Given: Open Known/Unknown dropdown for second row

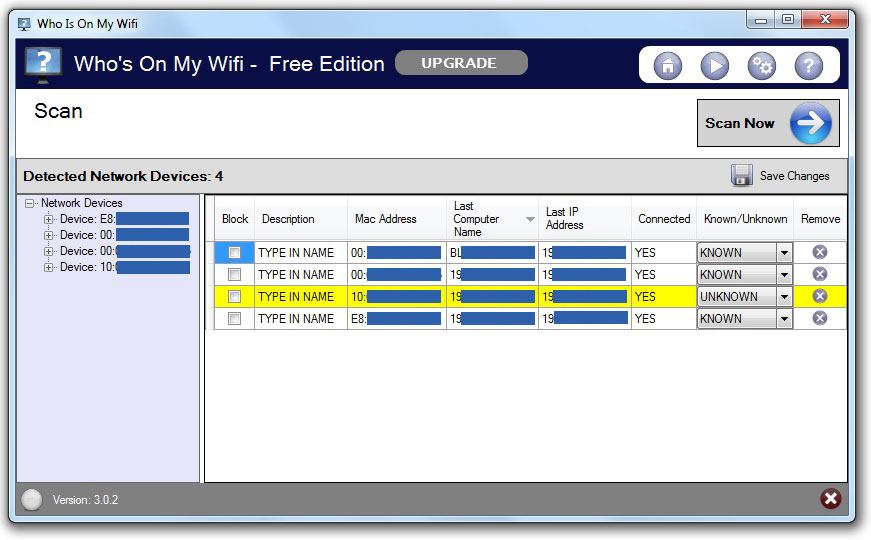Looking at the screenshot, I should click(784, 274).
